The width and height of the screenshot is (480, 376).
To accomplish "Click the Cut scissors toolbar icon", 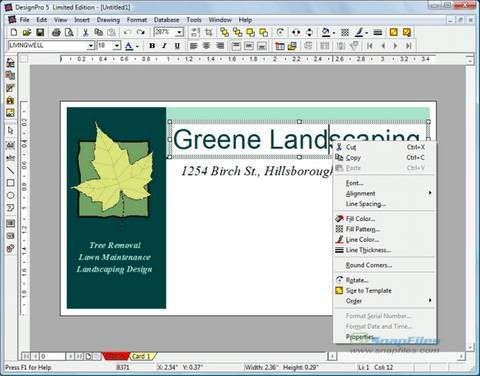I will pyautogui.click(x=85, y=32).
